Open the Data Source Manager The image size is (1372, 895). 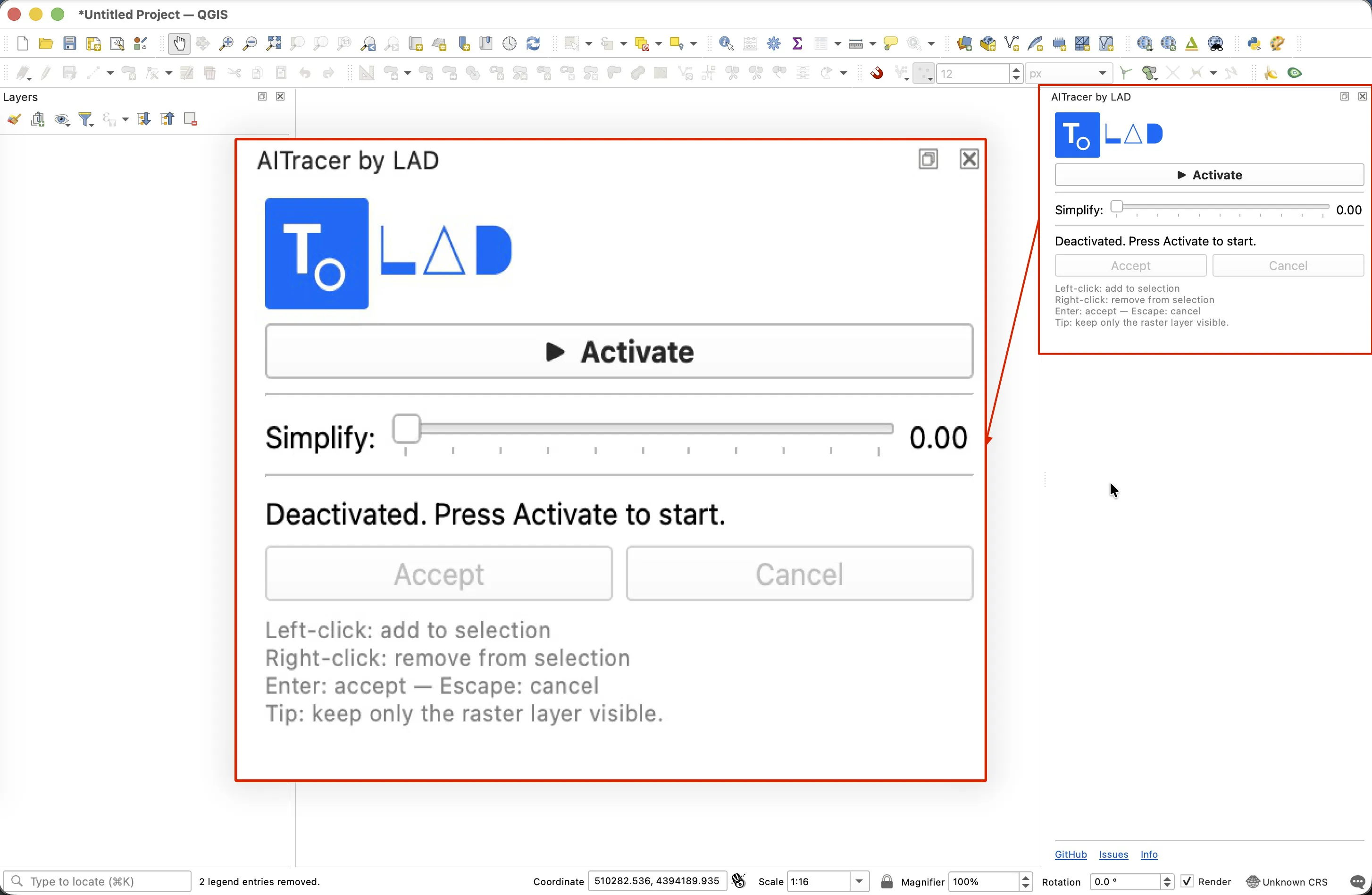964,43
